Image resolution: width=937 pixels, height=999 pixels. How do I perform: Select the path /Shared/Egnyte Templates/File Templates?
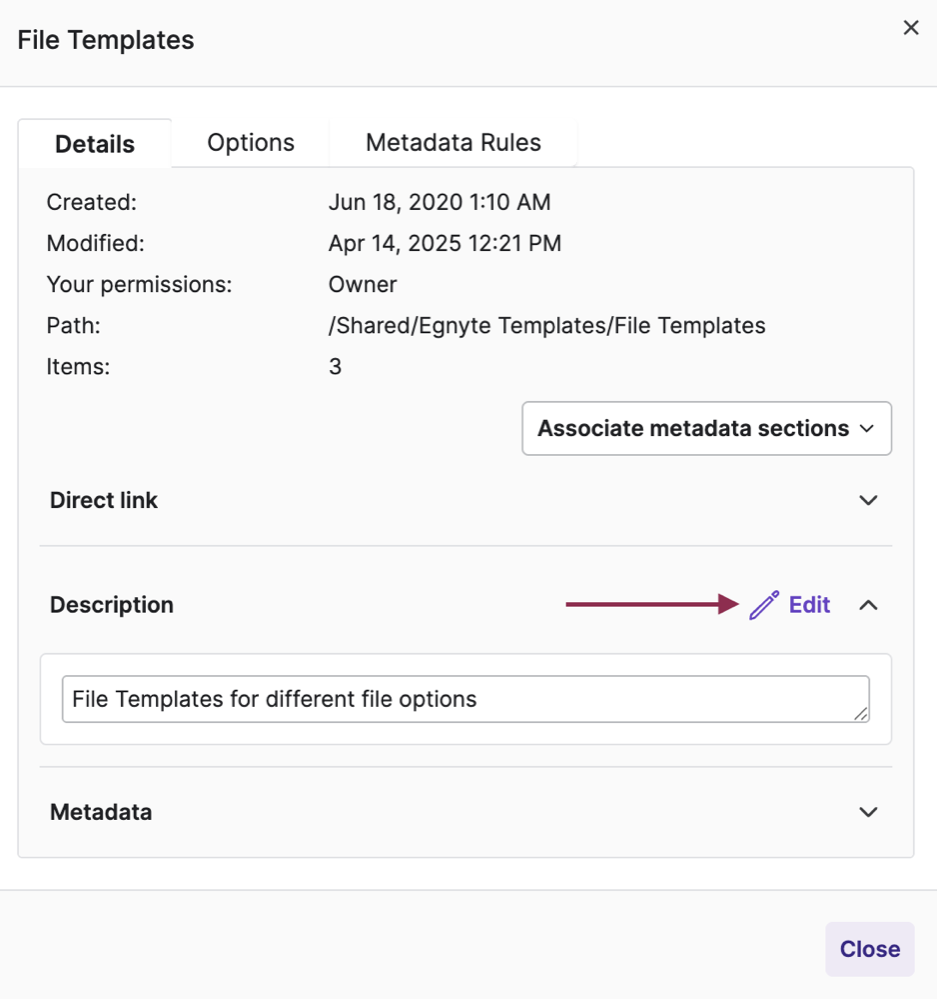(x=547, y=326)
